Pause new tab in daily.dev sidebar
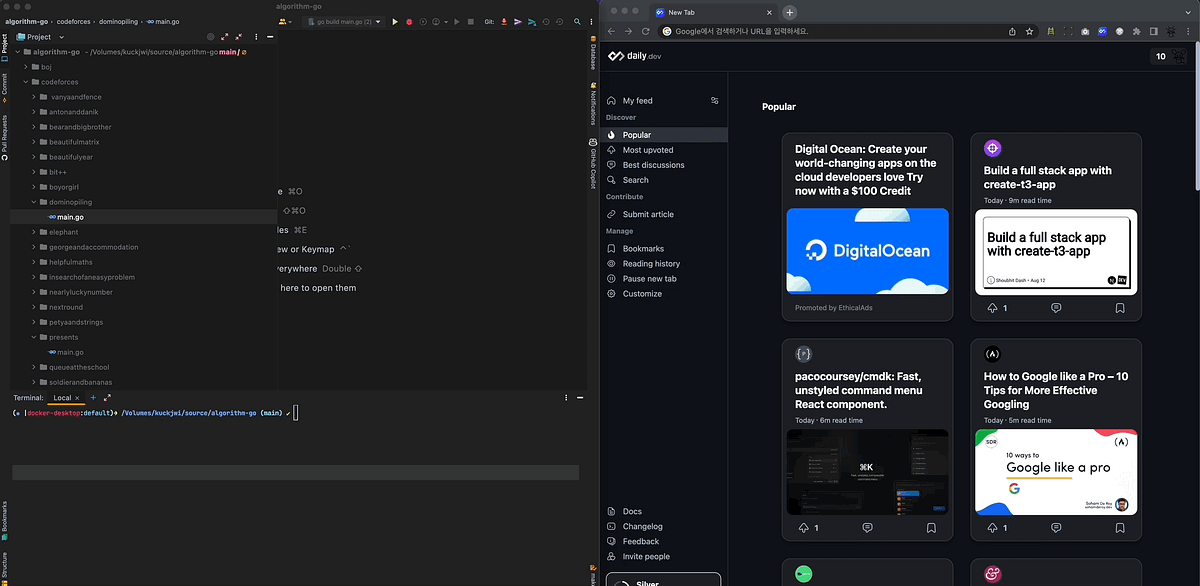The image size is (1200, 586). [651, 278]
